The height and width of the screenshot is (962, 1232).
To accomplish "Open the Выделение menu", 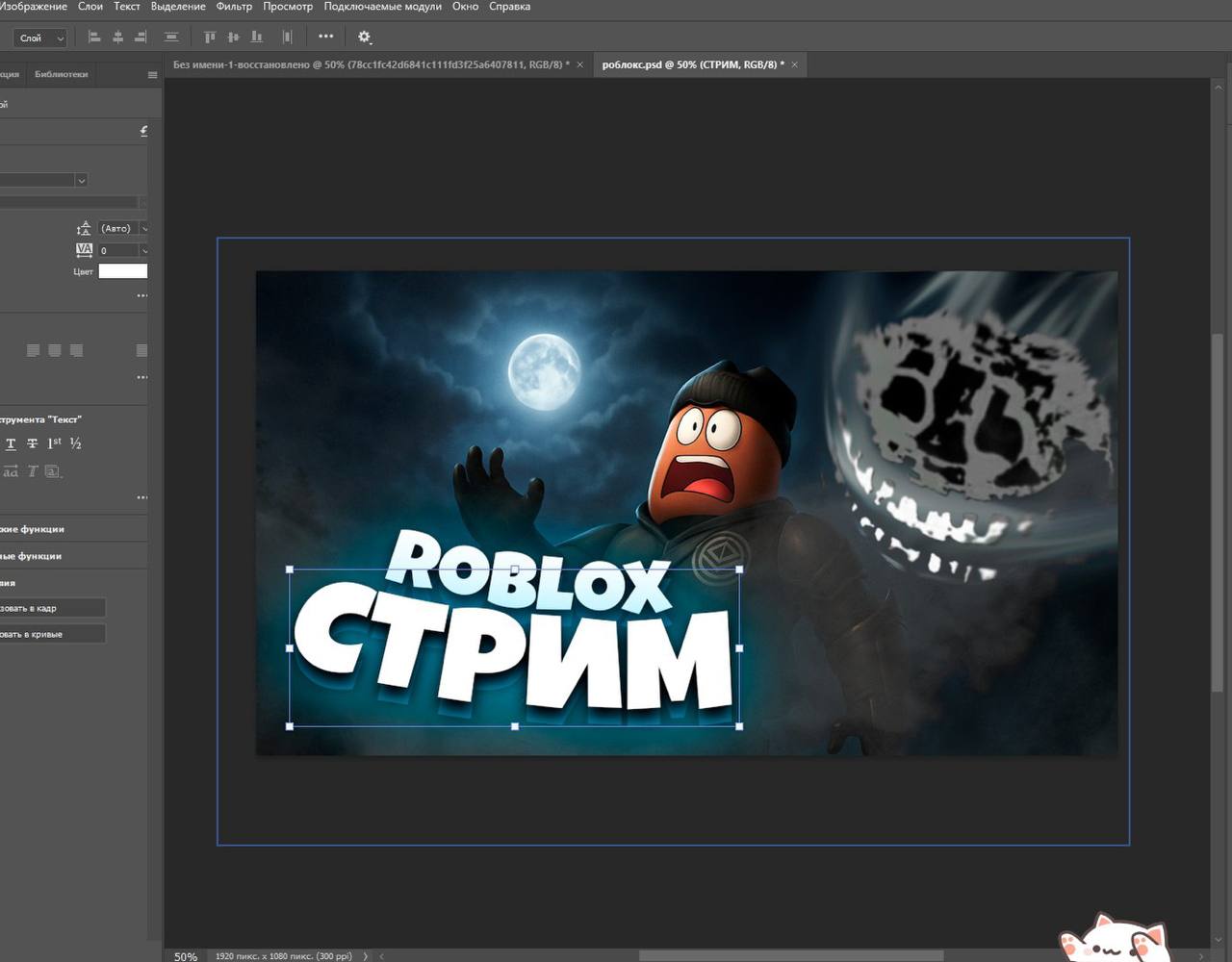I will [178, 6].
